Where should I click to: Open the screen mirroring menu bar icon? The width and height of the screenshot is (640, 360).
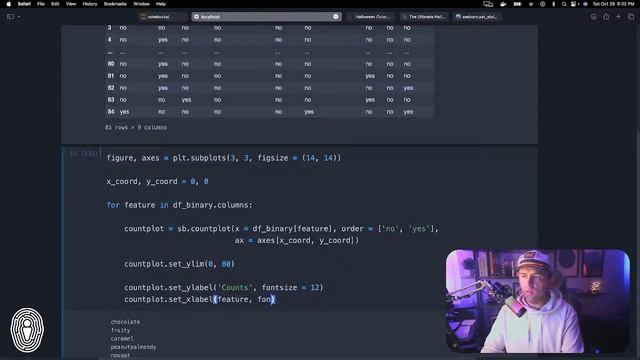pyautogui.click(x=488, y=4)
